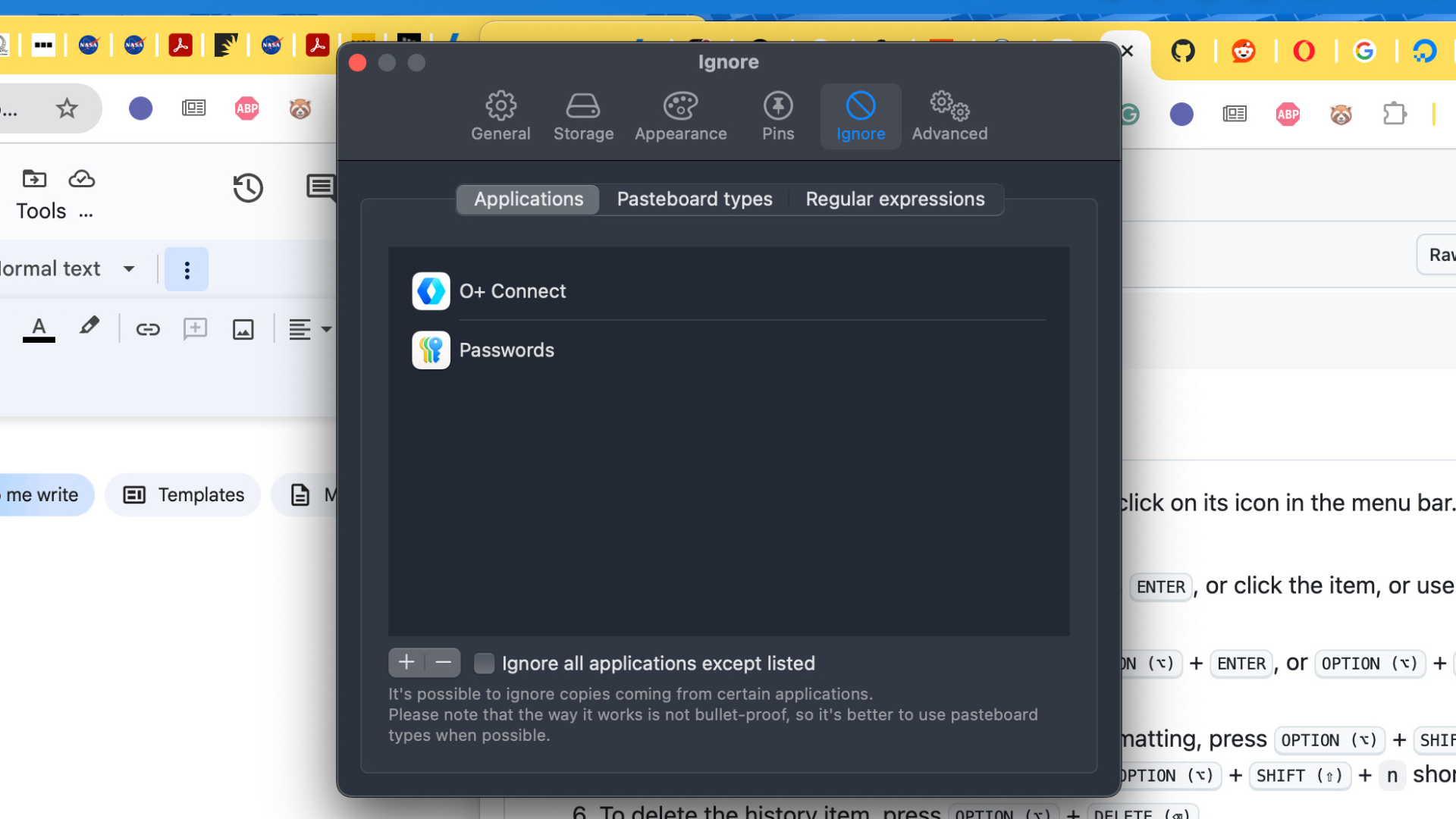1456x819 pixels.
Task: Open the Advanced preferences pane
Action: point(949,115)
